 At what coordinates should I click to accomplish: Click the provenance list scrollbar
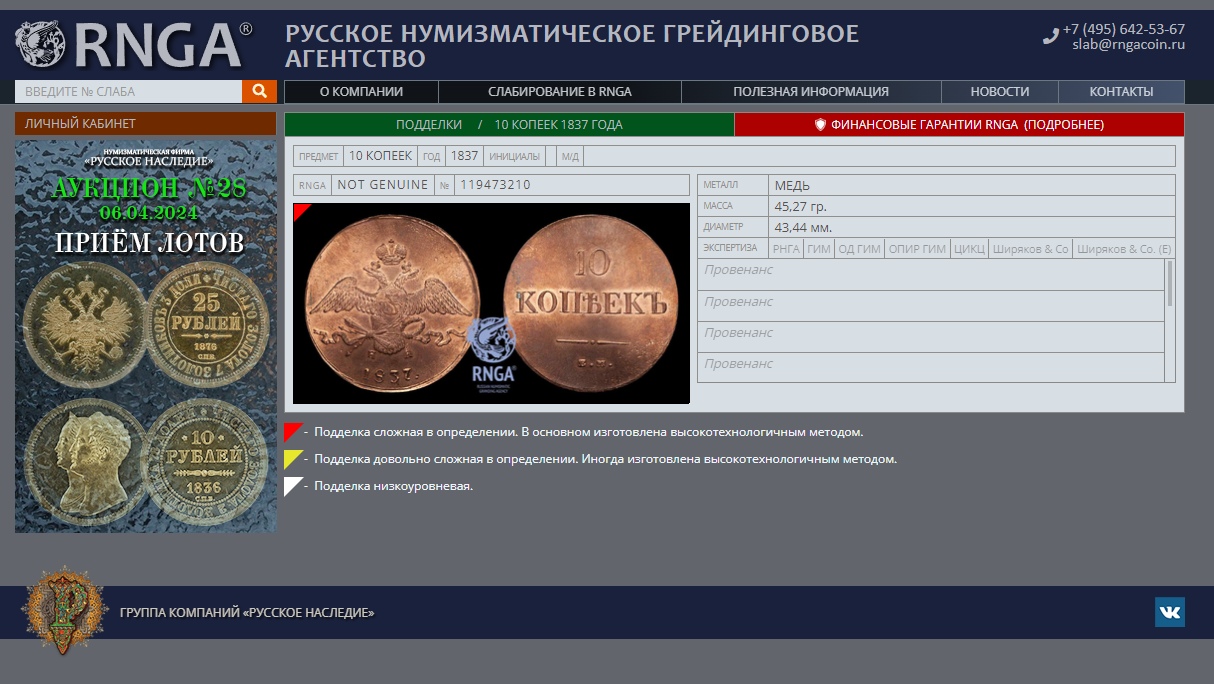1170,284
